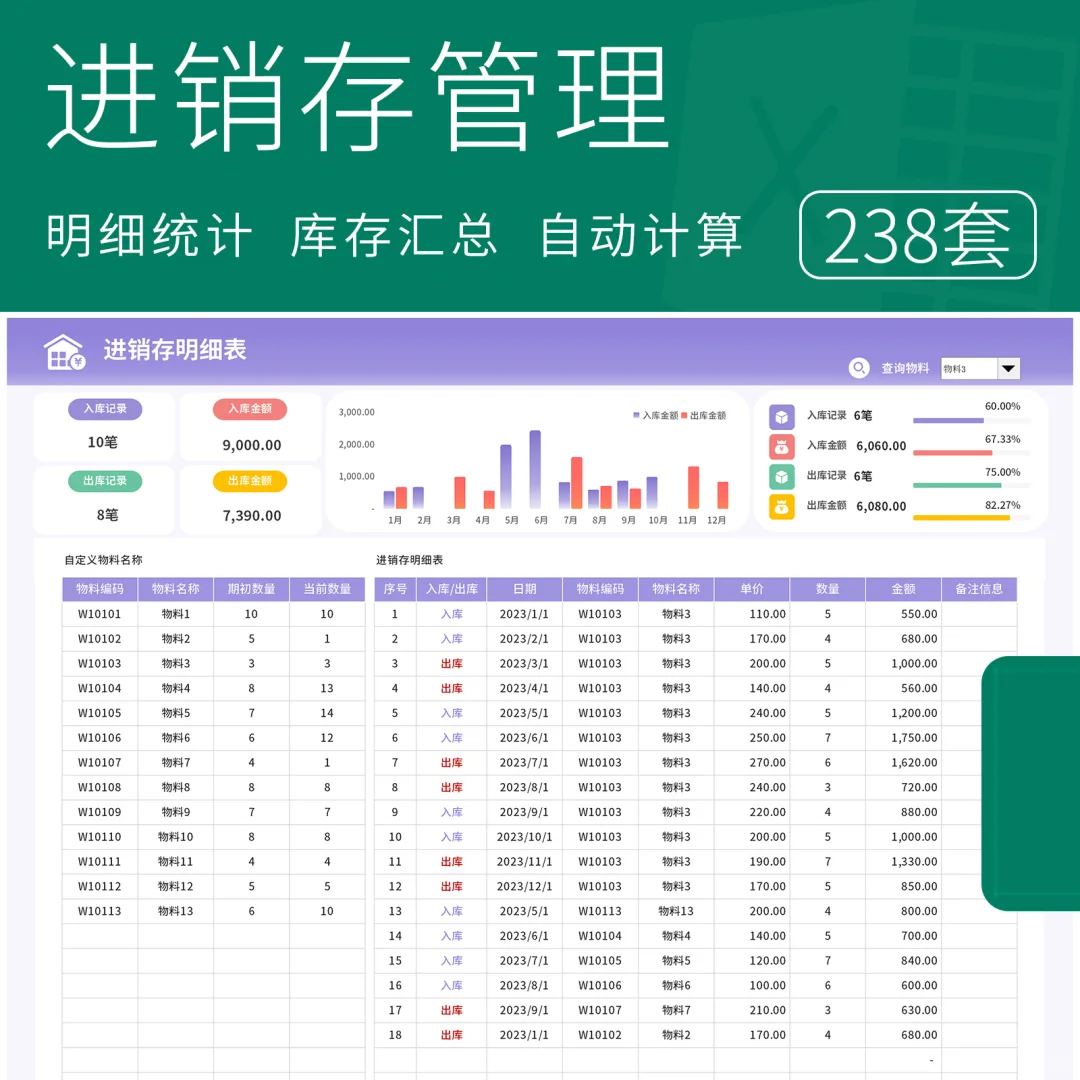Image resolution: width=1080 pixels, height=1080 pixels.
Task: Click the search magnifier icon
Action: (859, 368)
